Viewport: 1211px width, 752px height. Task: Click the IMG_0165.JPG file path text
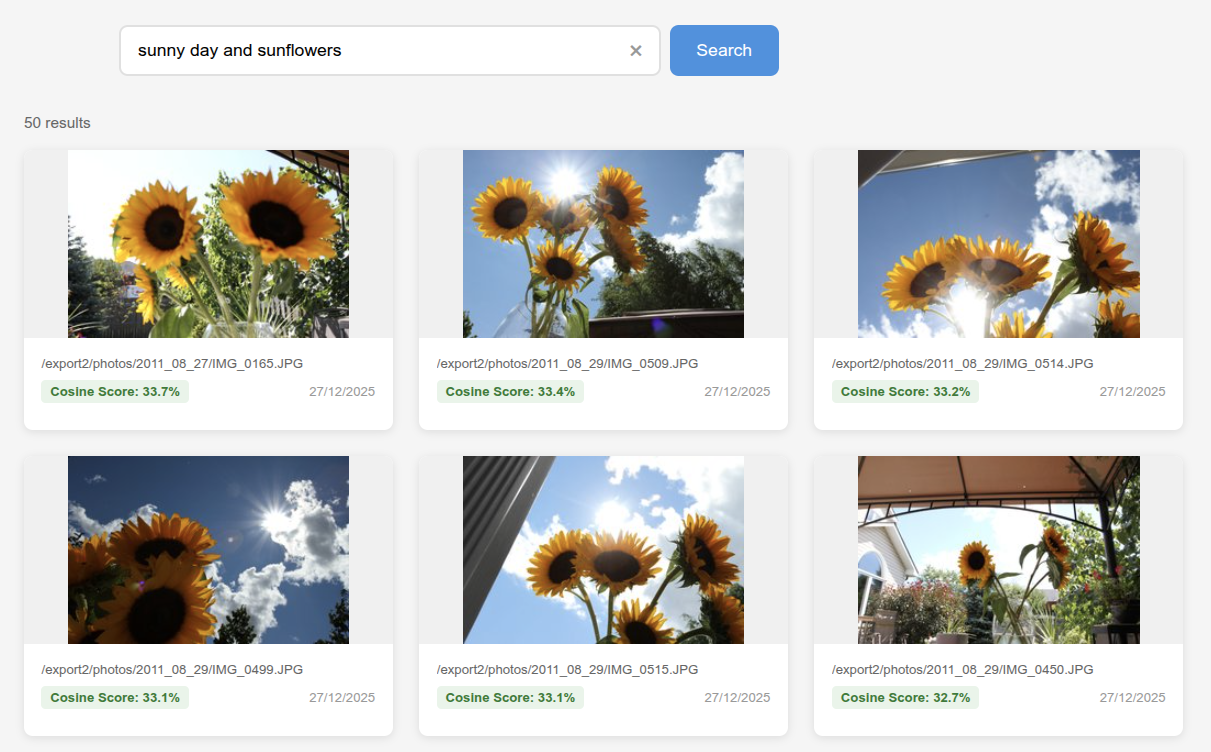tap(172, 364)
